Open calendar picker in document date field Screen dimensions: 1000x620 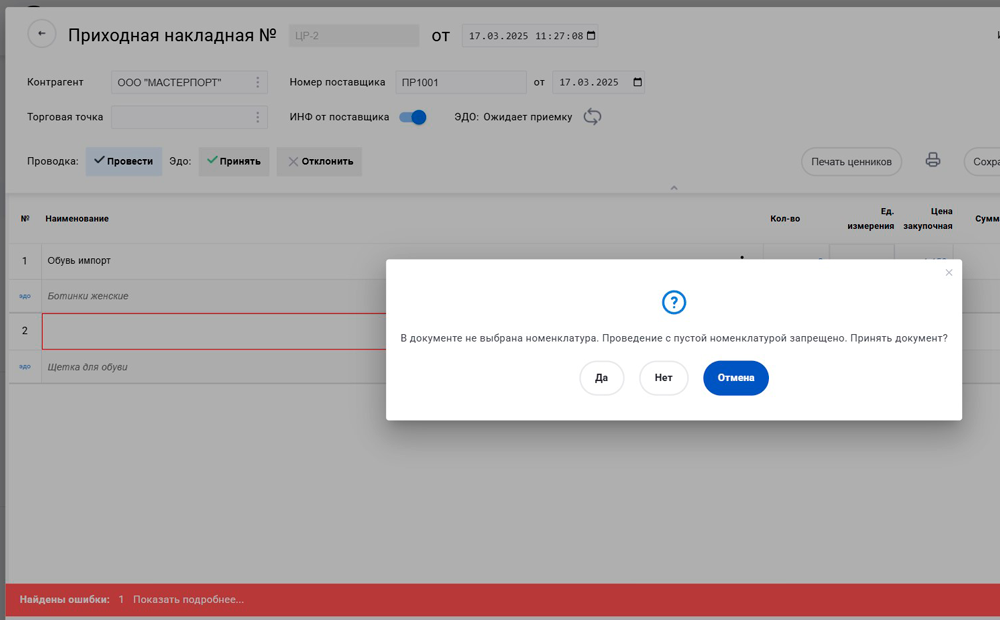point(591,36)
